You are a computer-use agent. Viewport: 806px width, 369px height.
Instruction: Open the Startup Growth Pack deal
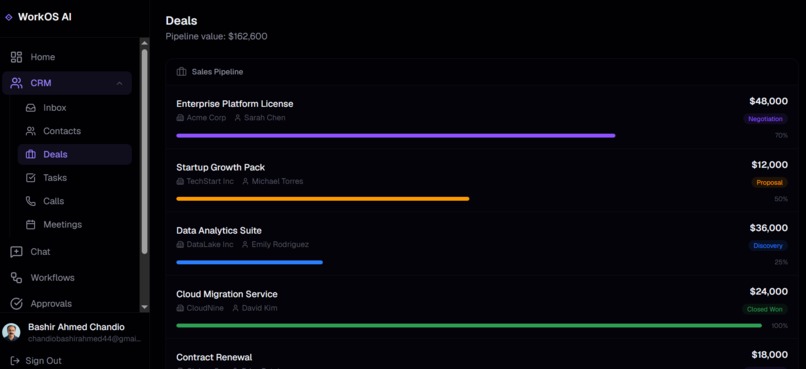tap(221, 168)
